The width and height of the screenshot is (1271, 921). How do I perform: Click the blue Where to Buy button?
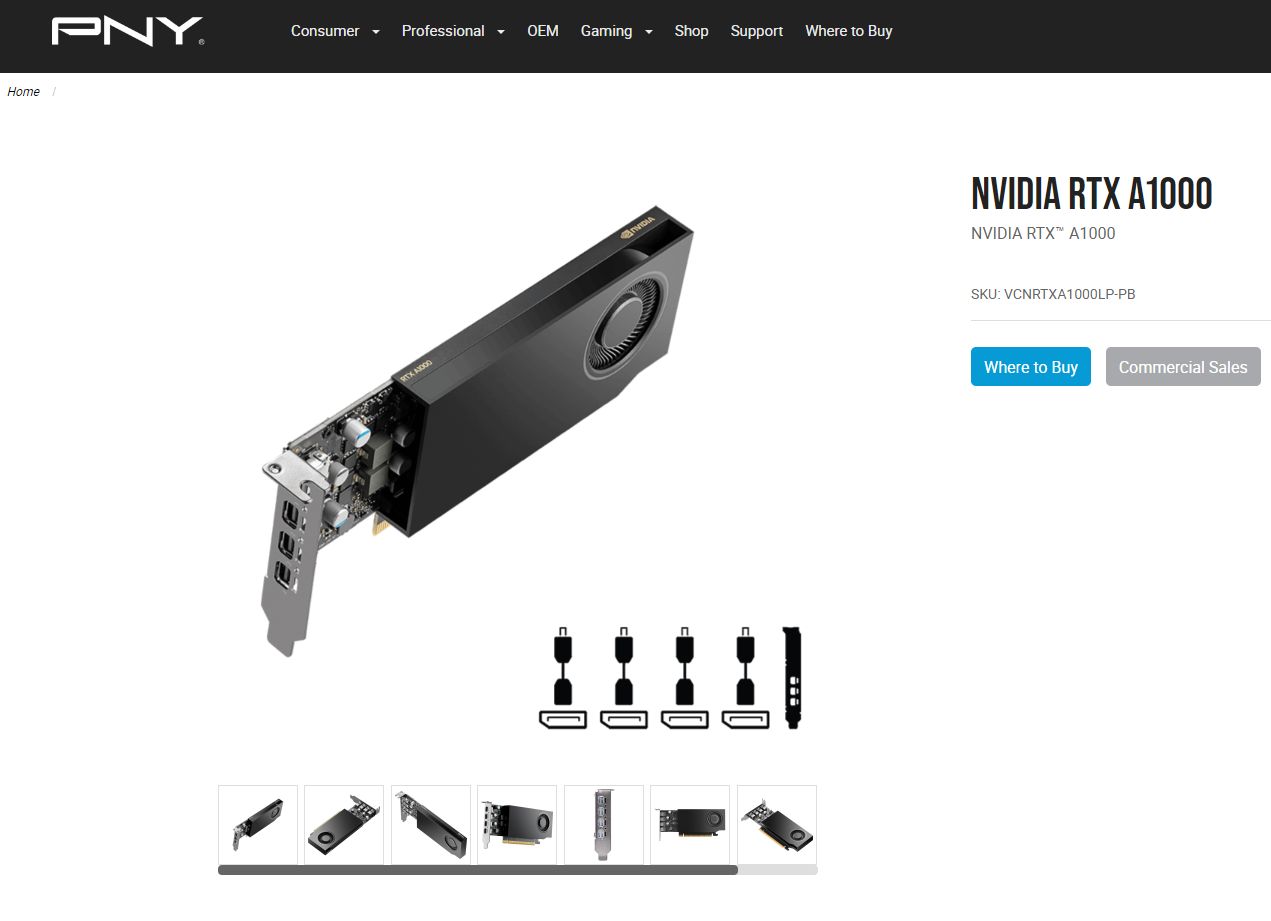coord(1031,367)
